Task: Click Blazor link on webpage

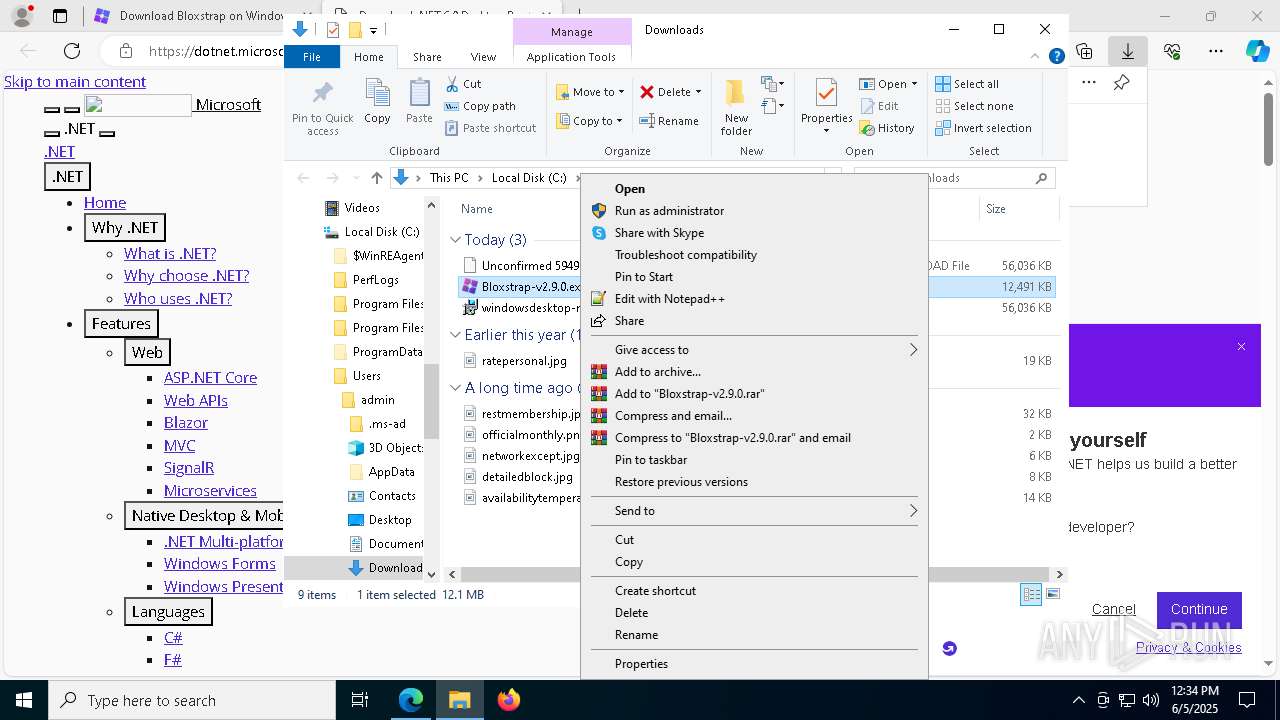Action: click(186, 423)
